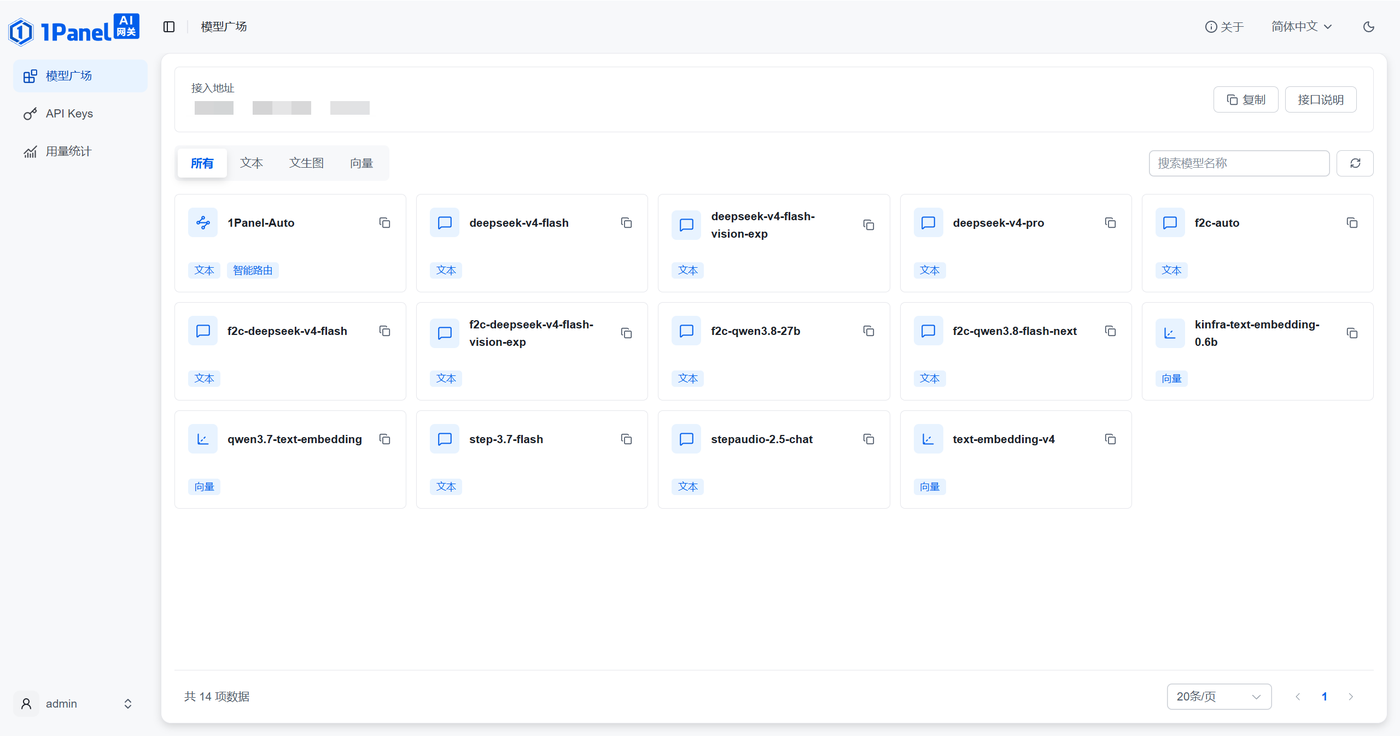
Task: Click the 文本 tag on deepseek-v4-pro
Action: point(930,270)
